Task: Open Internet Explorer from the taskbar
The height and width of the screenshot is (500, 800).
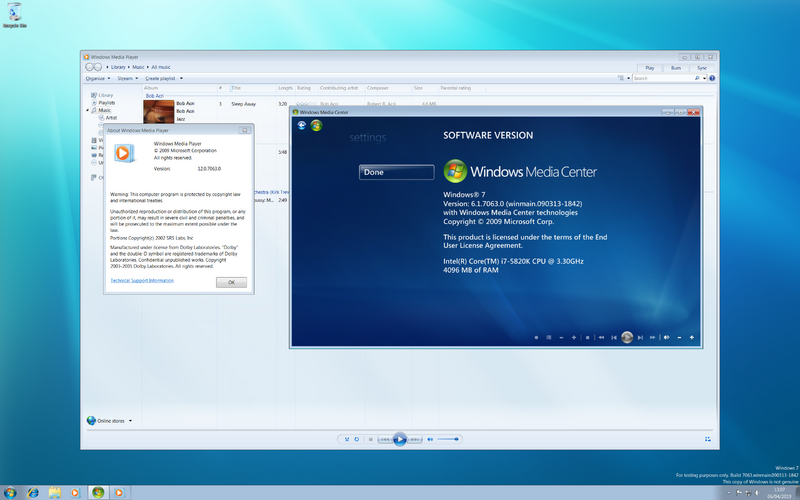Action: 33,492
